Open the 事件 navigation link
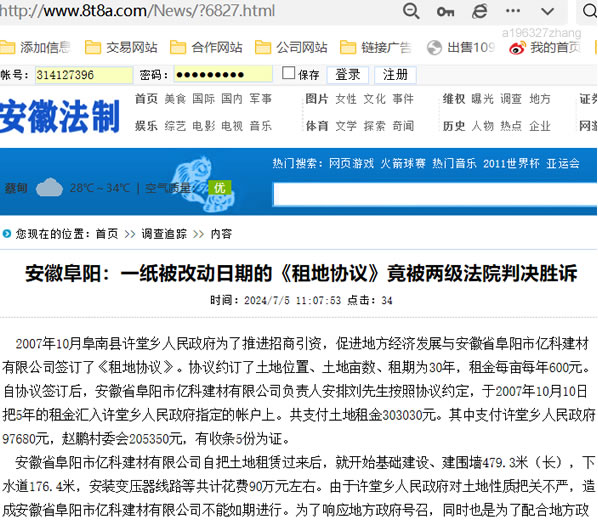The image size is (598, 520). click(x=403, y=99)
